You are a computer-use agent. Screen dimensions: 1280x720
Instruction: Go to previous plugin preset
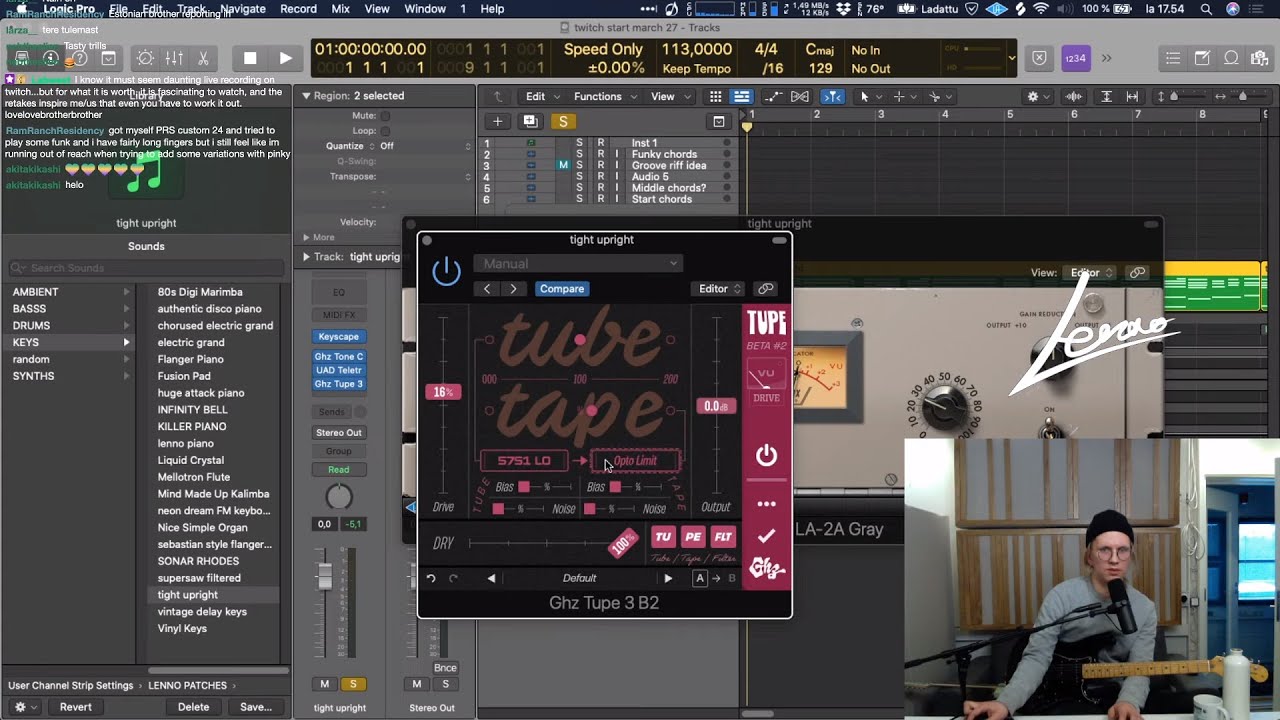point(487,289)
